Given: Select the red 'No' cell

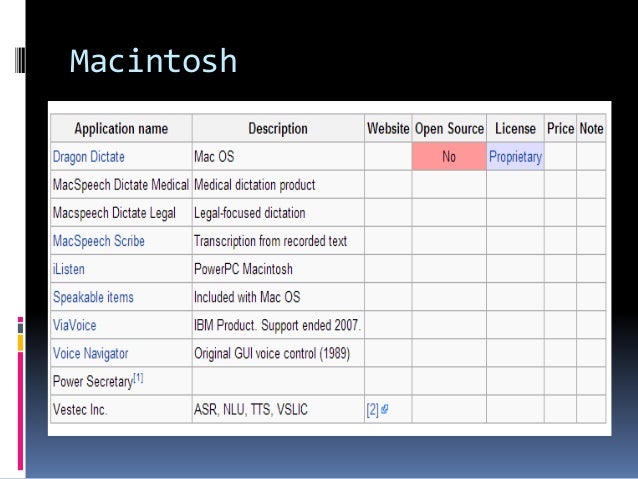Looking at the screenshot, I should [x=449, y=157].
